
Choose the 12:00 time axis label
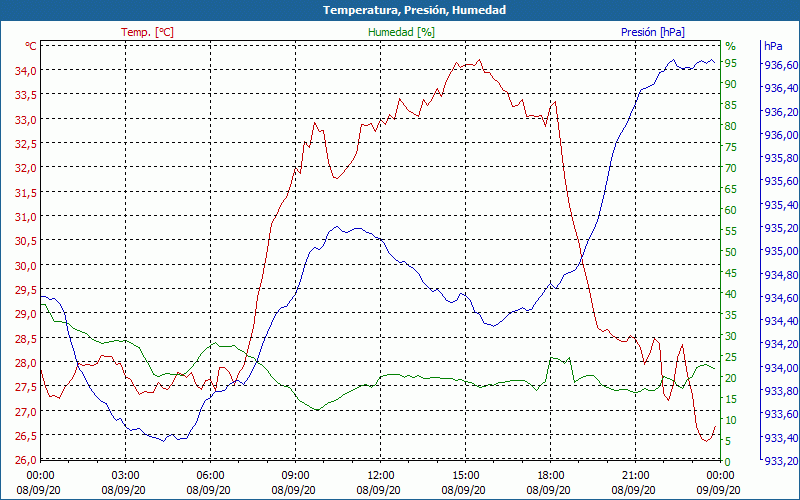click(x=381, y=476)
